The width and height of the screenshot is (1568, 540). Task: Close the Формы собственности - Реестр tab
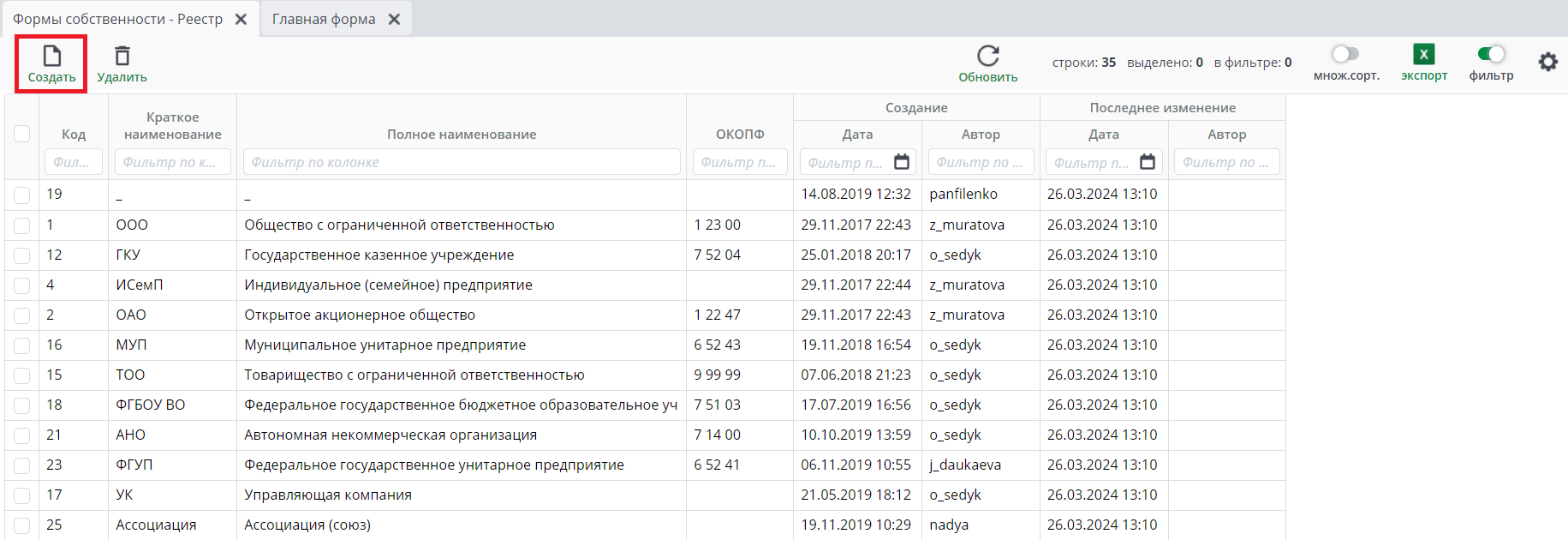[x=241, y=19]
